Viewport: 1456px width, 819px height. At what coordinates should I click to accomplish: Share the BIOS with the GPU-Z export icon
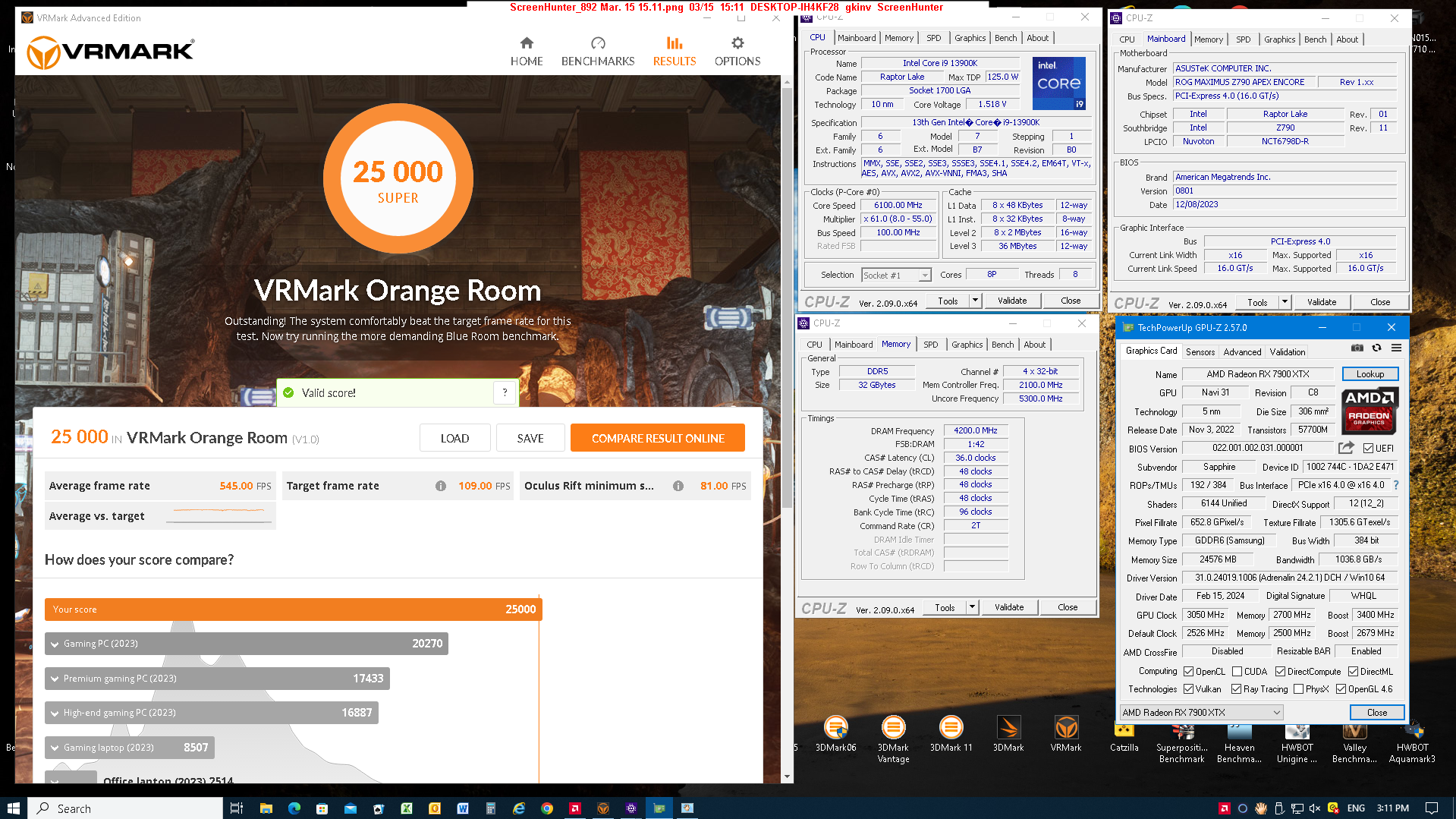point(1347,448)
